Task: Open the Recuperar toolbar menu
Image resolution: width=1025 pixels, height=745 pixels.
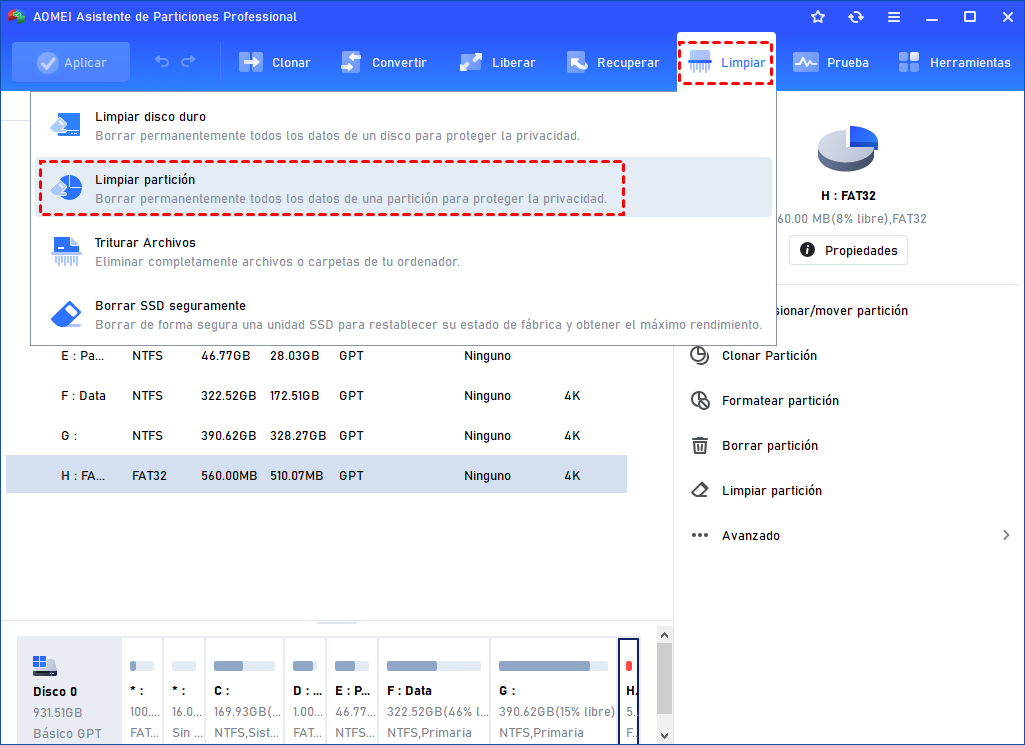Action: (613, 62)
